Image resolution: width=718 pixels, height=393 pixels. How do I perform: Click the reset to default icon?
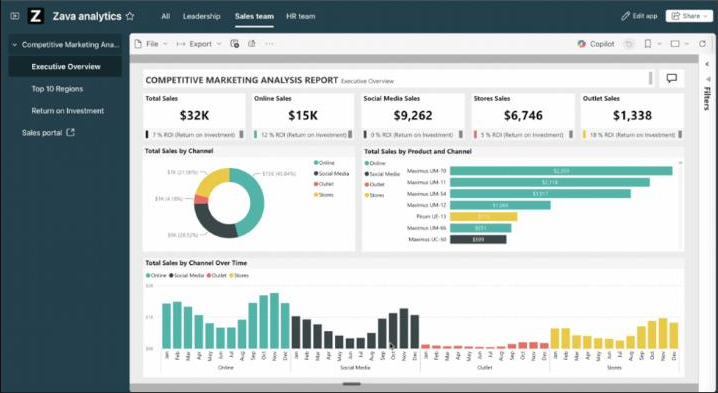629,44
